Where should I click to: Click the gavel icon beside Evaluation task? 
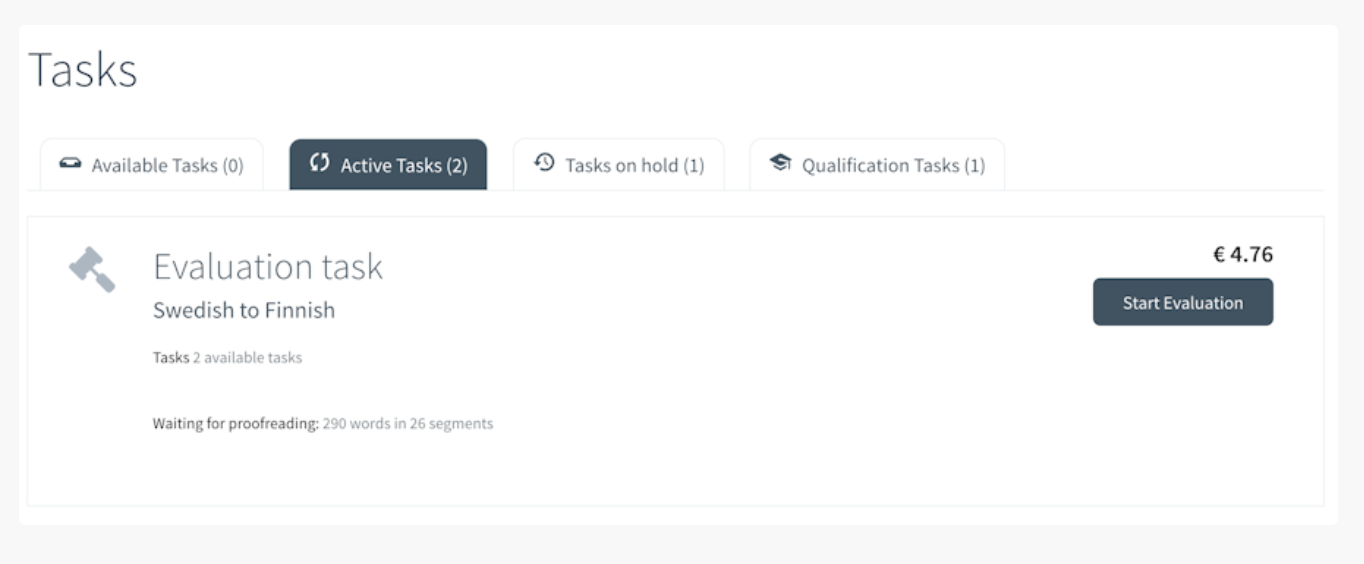click(x=92, y=269)
